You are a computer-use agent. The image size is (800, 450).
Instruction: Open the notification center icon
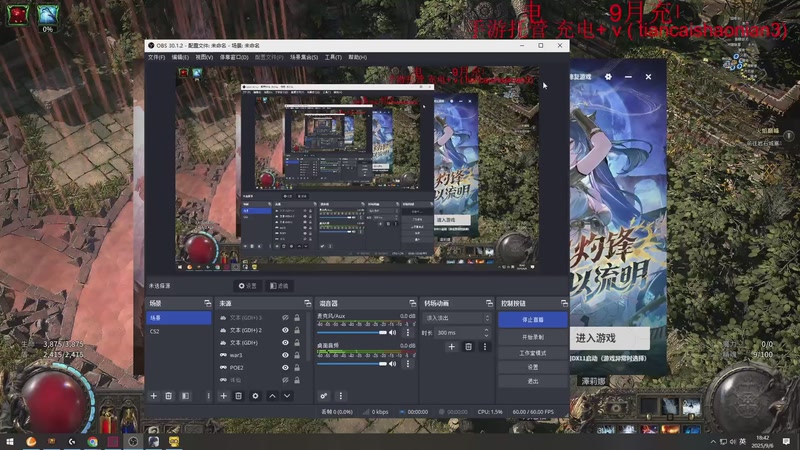click(x=786, y=441)
